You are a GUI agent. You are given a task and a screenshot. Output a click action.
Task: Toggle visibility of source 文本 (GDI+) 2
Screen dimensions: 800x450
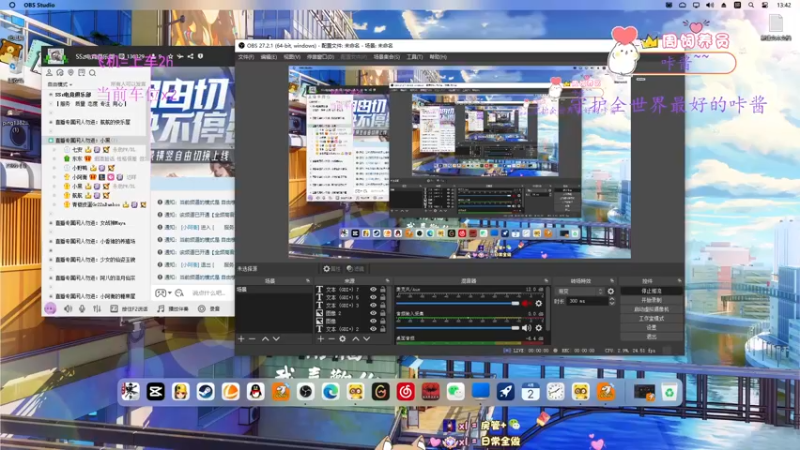pos(373,329)
